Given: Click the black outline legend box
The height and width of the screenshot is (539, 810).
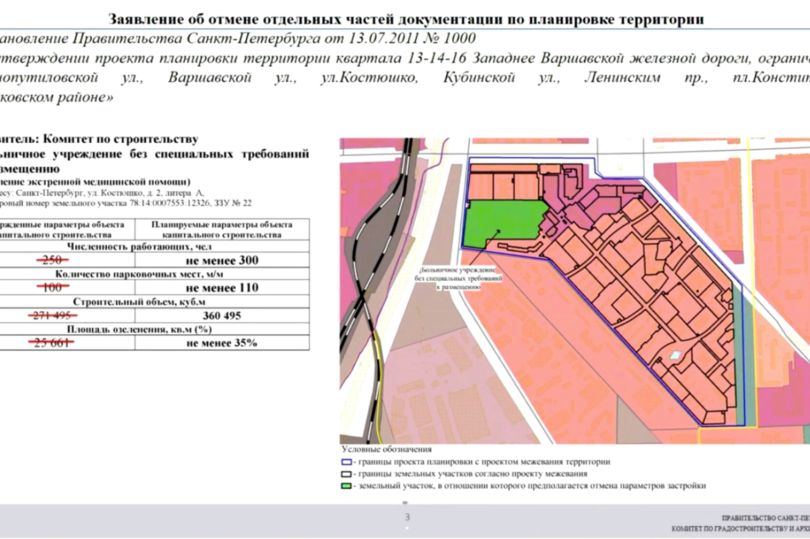Looking at the screenshot, I should pyautogui.click(x=346, y=473).
